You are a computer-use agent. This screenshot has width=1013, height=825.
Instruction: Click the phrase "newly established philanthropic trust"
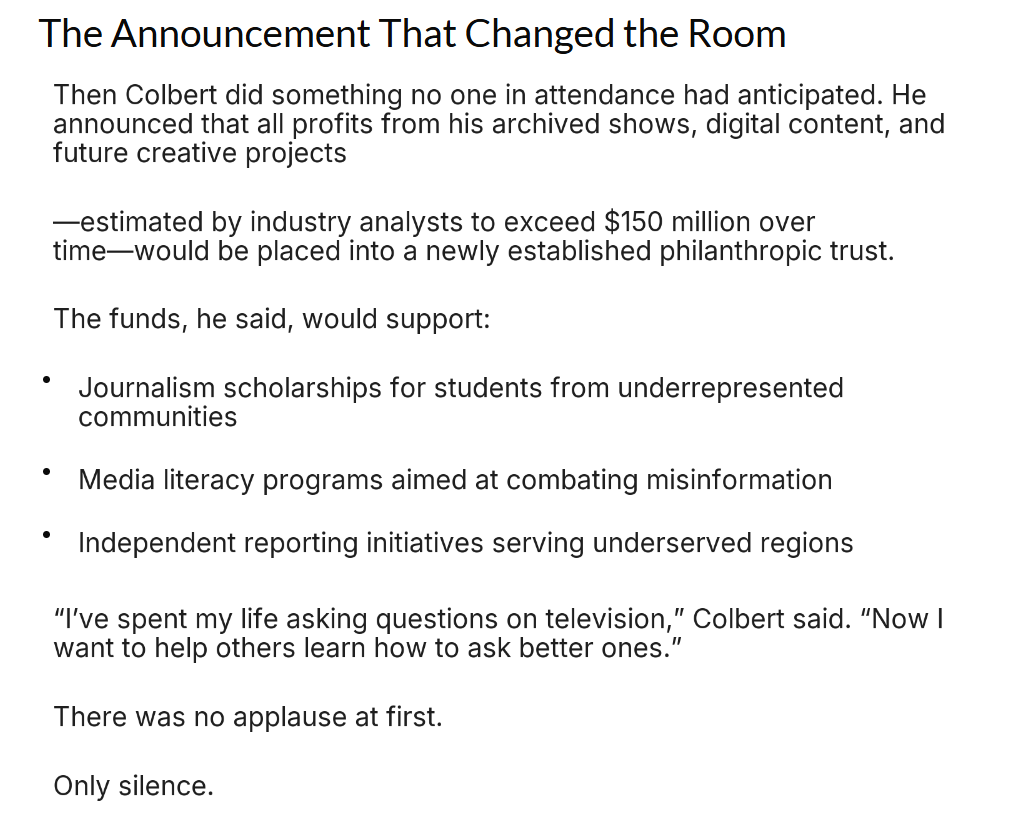point(658,251)
